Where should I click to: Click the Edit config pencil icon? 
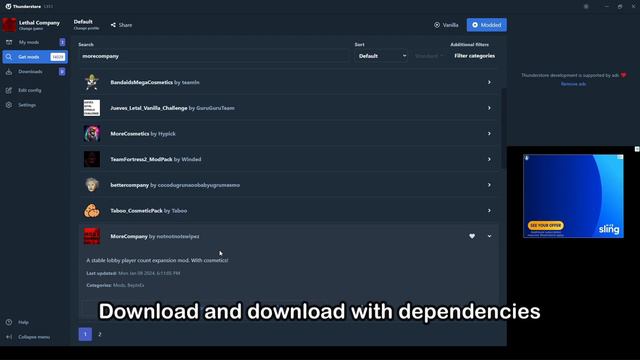click(9, 90)
